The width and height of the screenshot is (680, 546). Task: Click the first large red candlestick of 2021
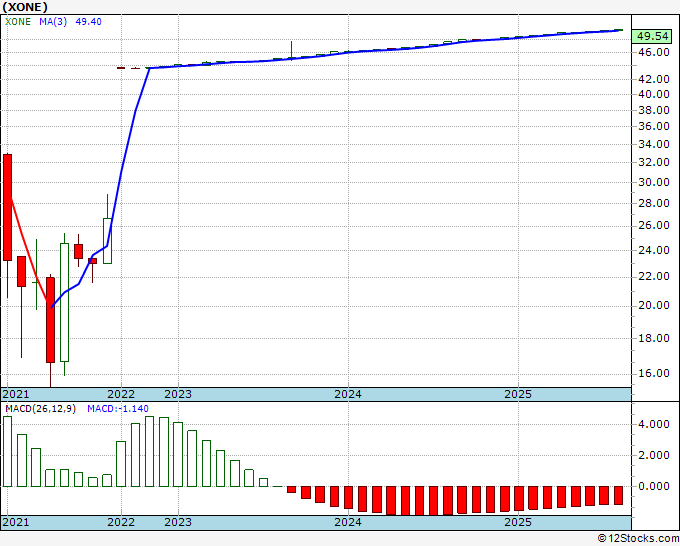(x=7, y=207)
